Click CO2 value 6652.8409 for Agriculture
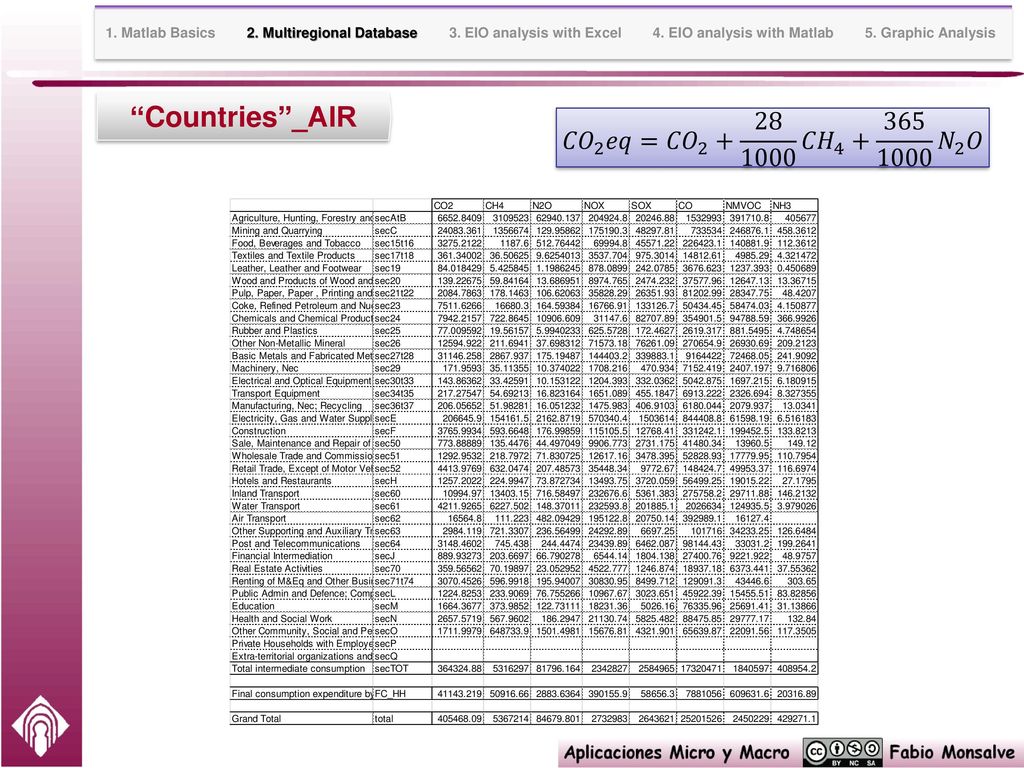The image size is (1024, 768). pyautogui.click(x=460, y=218)
